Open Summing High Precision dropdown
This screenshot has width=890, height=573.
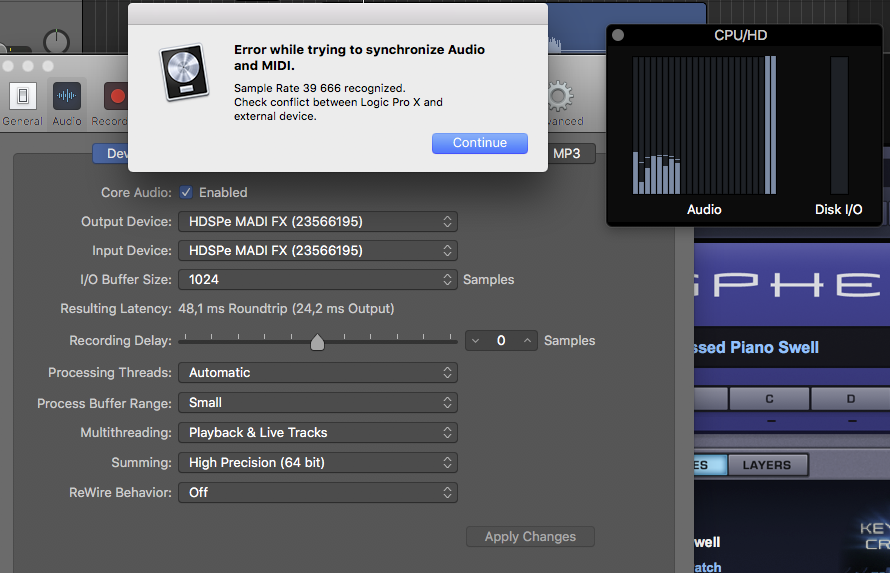pos(318,462)
